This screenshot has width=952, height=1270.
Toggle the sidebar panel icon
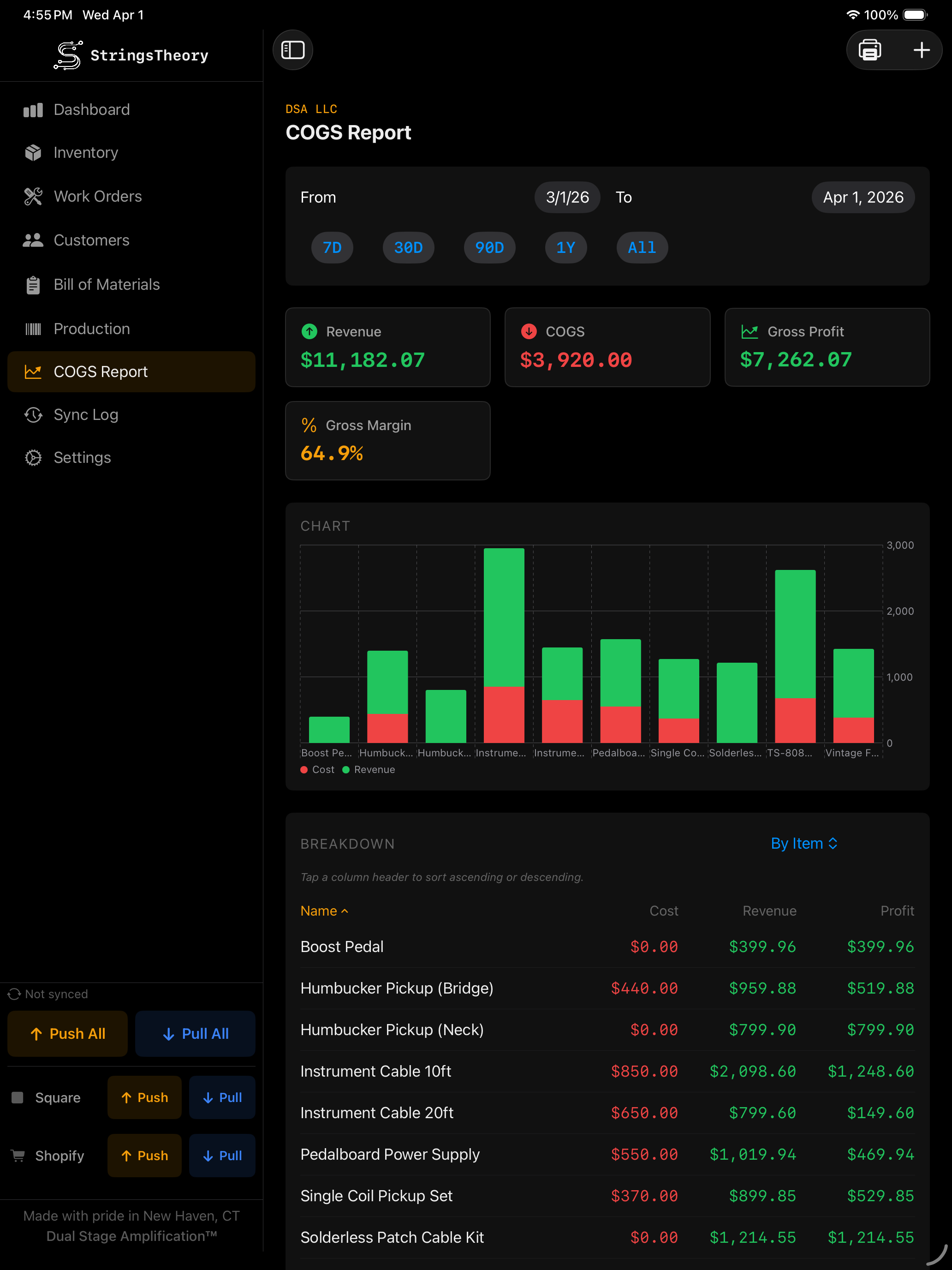pyautogui.click(x=293, y=50)
